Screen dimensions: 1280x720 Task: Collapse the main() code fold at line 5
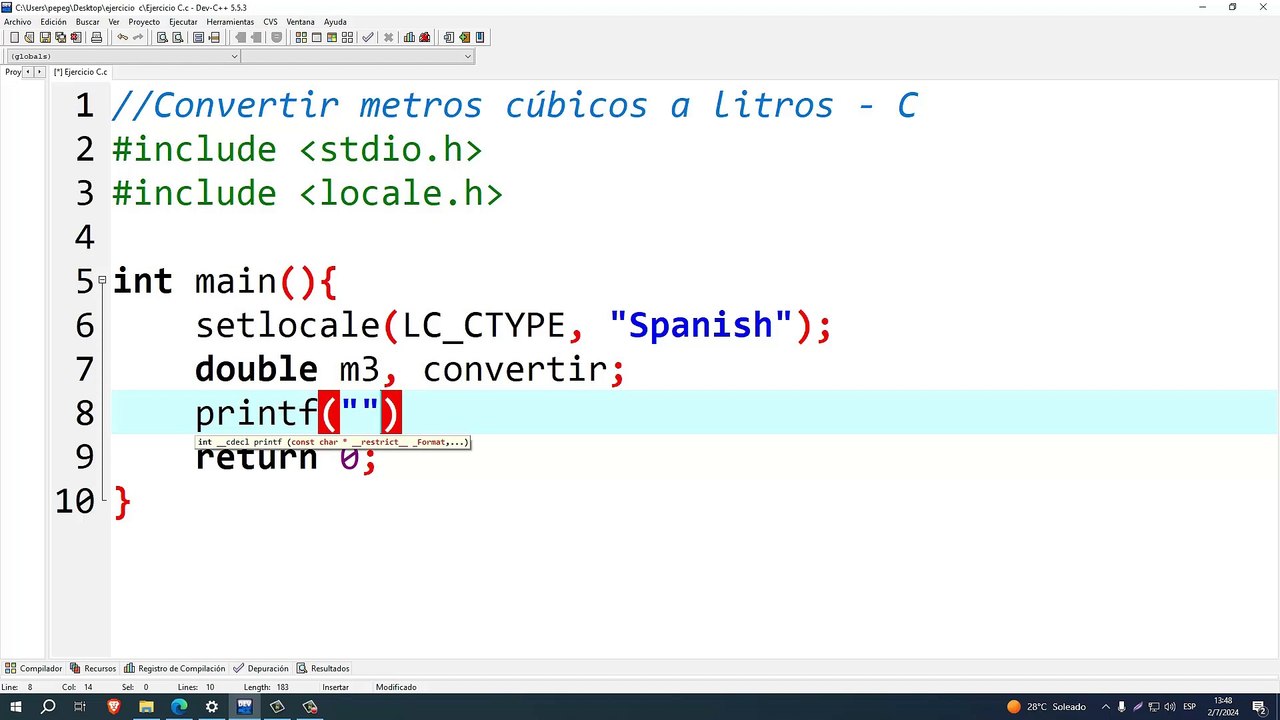click(102, 280)
